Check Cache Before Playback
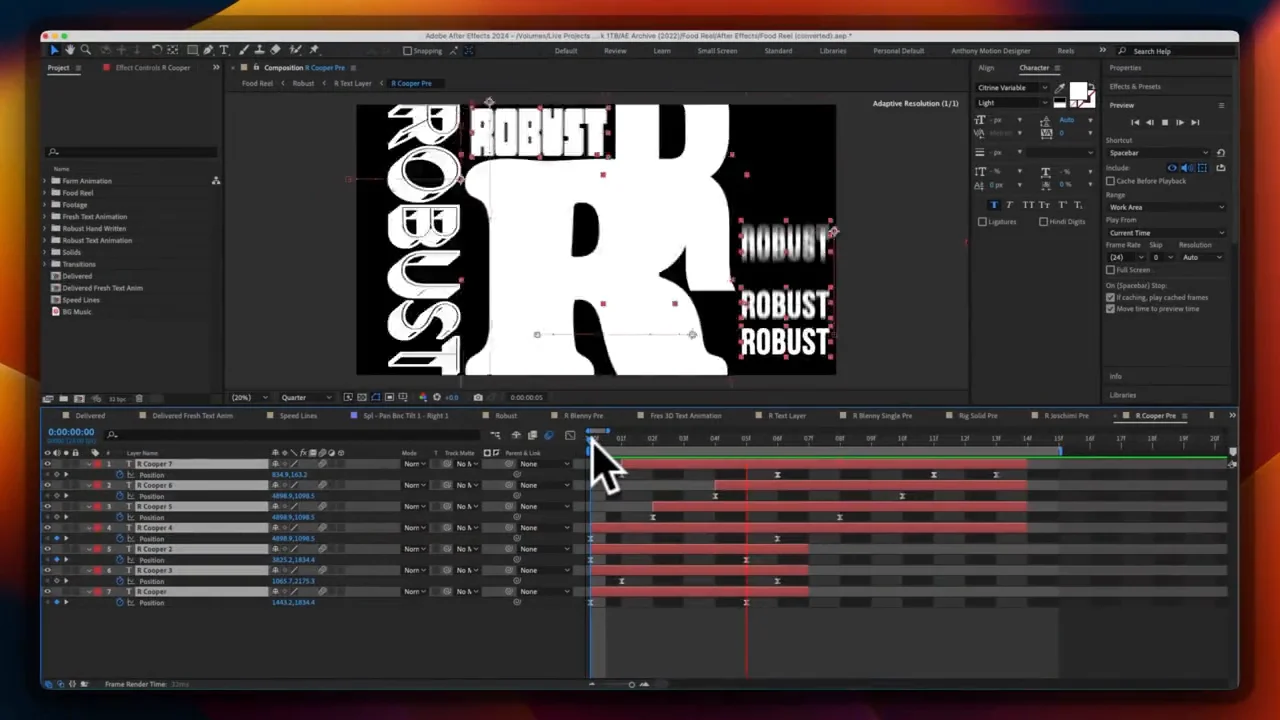1280x720 pixels. click(x=1110, y=181)
